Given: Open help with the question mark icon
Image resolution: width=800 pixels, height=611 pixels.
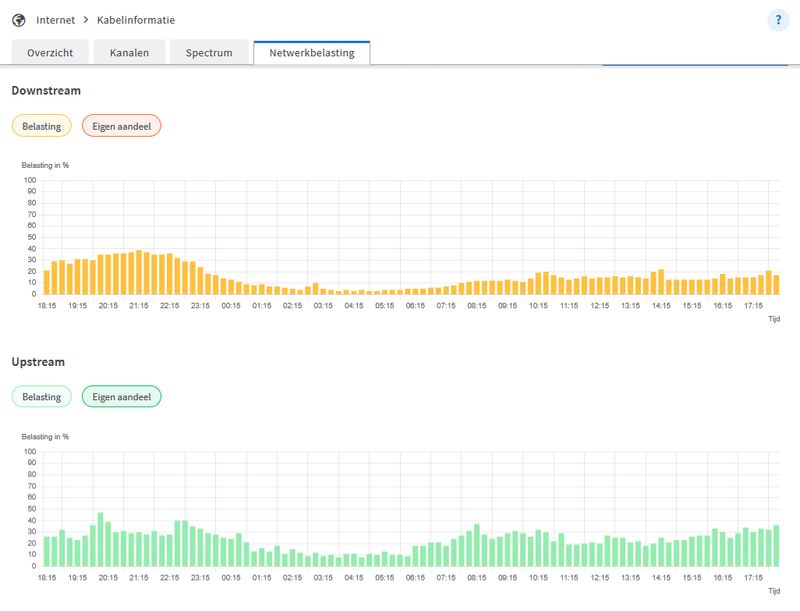Looking at the screenshot, I should [778, 20].
